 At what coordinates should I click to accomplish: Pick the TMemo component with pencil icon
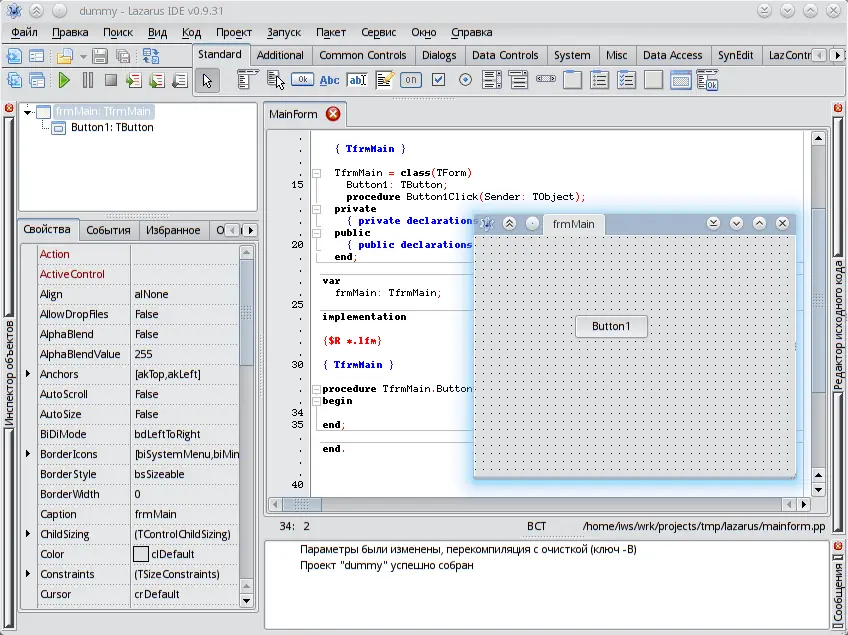384,80
